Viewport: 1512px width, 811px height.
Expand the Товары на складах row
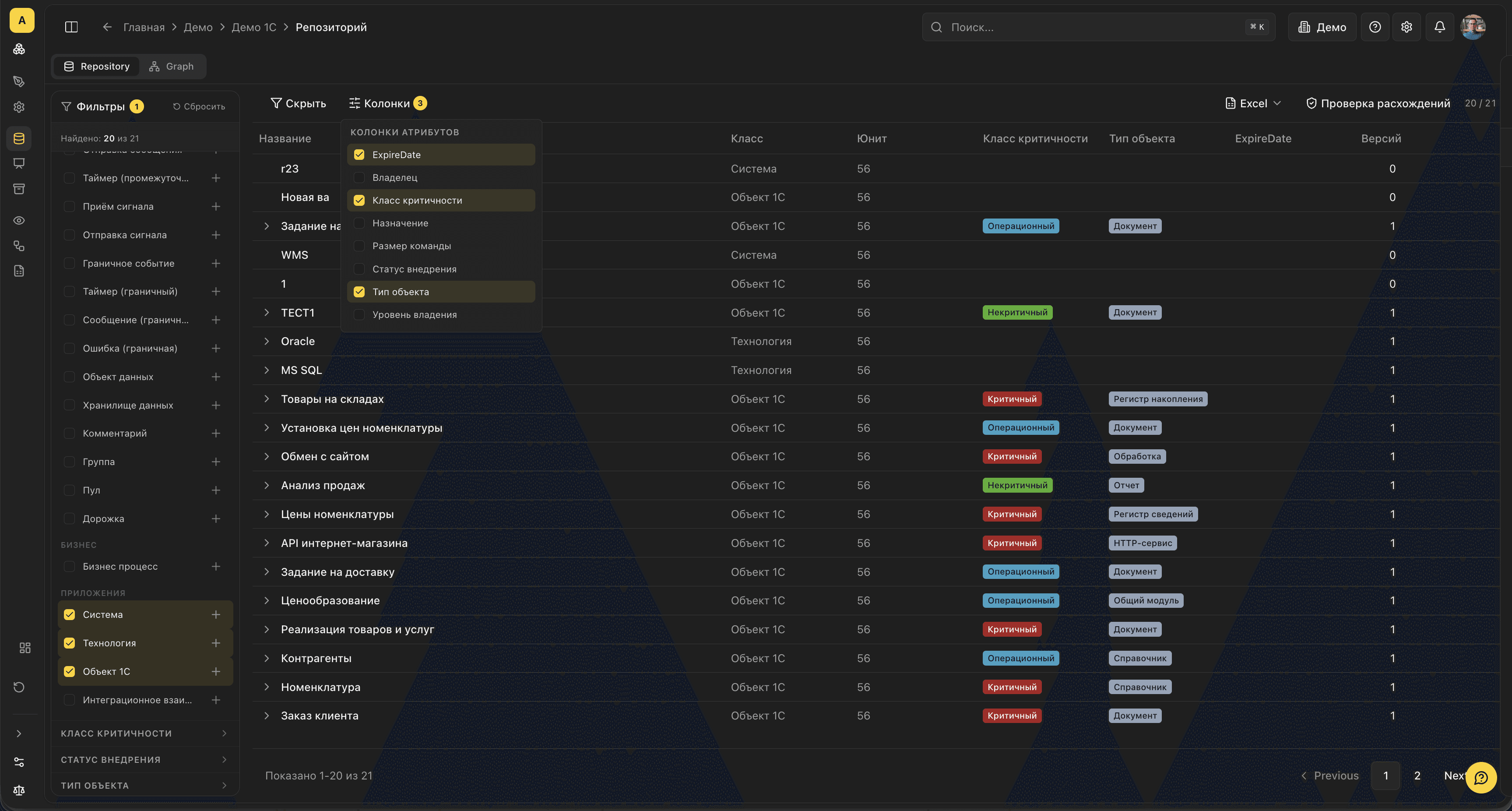(x=267, y=399)
